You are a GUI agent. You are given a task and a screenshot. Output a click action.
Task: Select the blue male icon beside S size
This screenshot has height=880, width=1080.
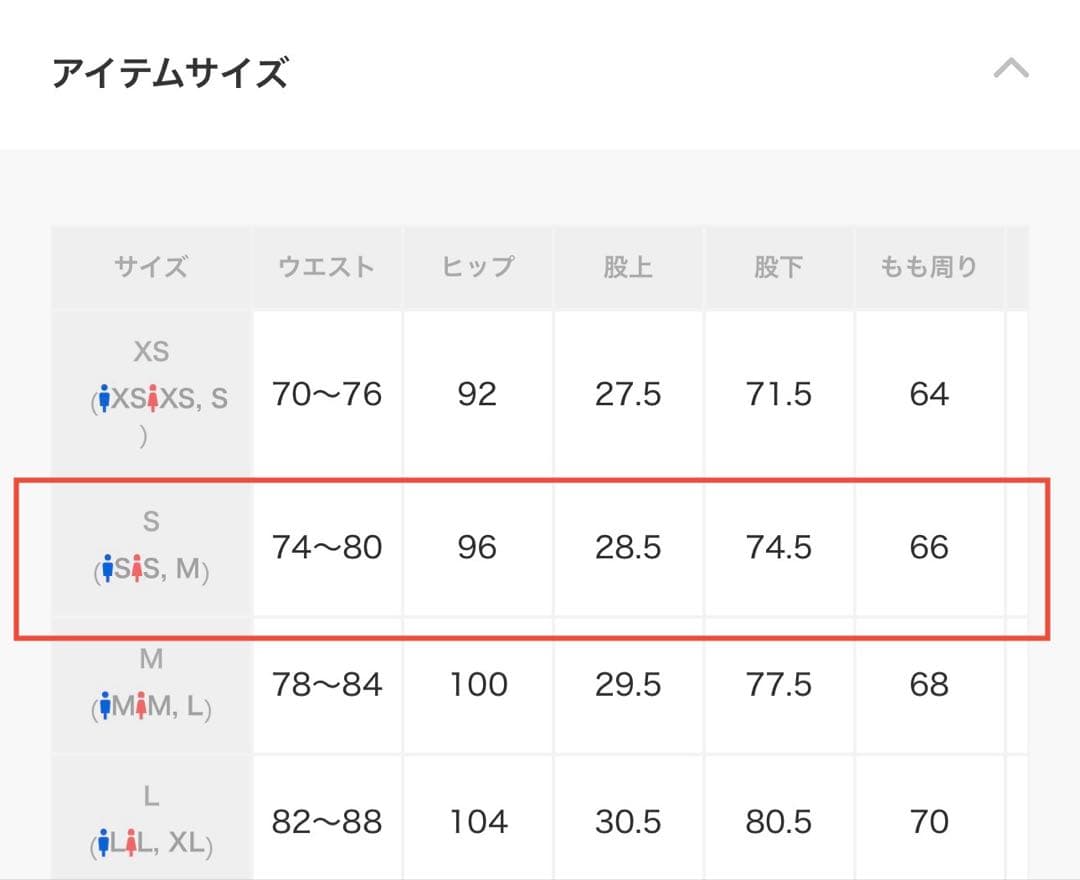coord(107,569)
